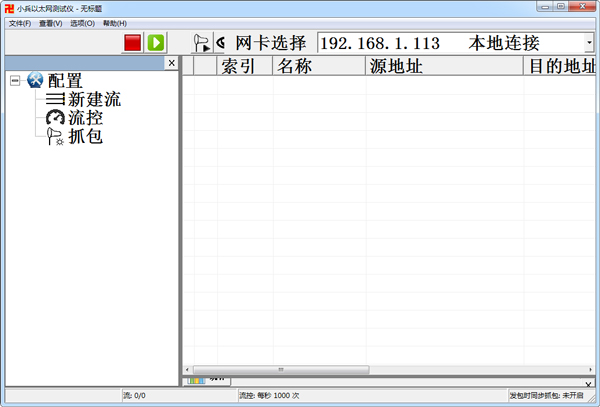The width and height of the screenshot is (600, 407).
Task: Click the application logo in title bar
Action: [x=9, y=8]
